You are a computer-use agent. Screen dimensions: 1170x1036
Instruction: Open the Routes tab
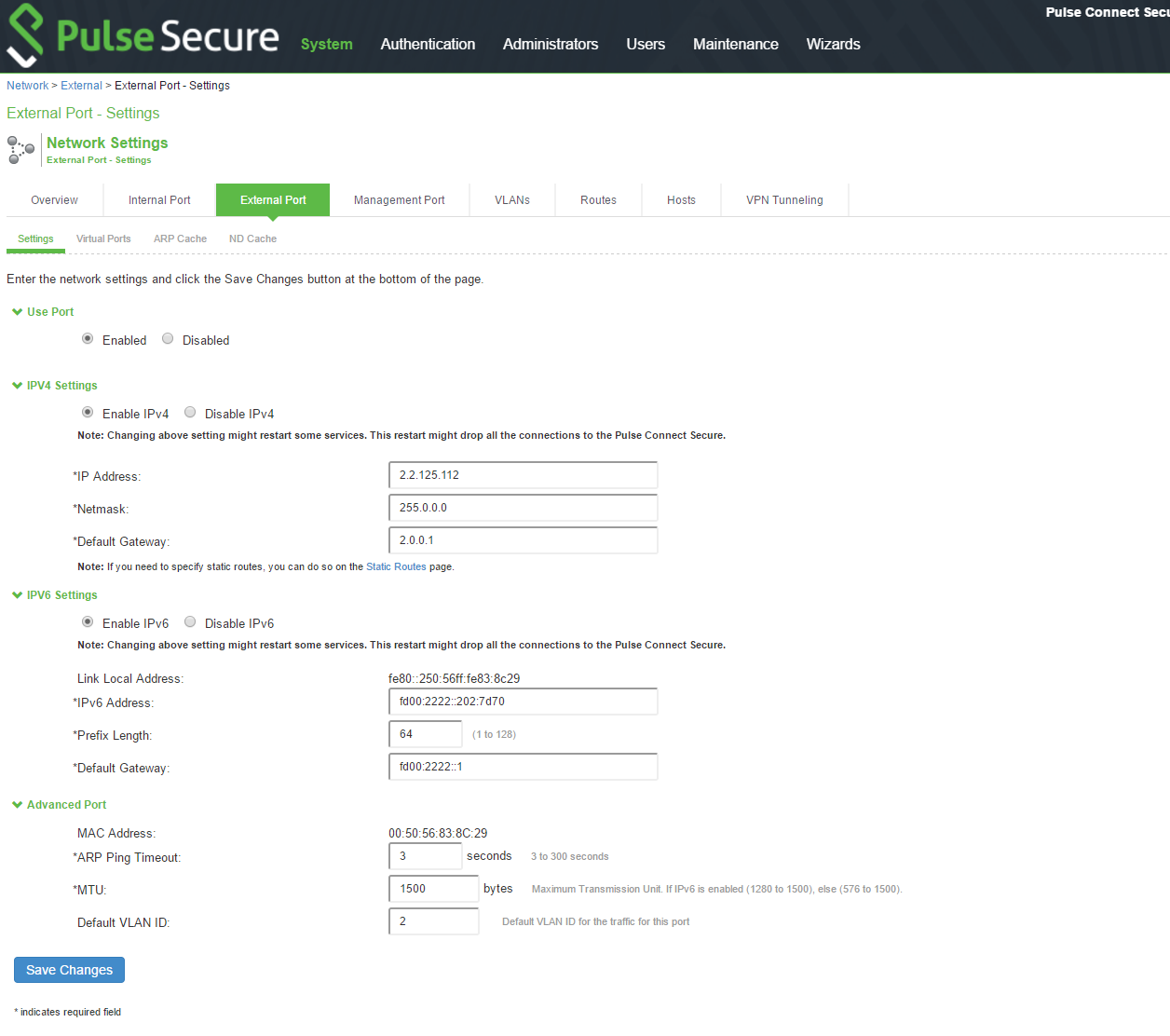point(599,200)
